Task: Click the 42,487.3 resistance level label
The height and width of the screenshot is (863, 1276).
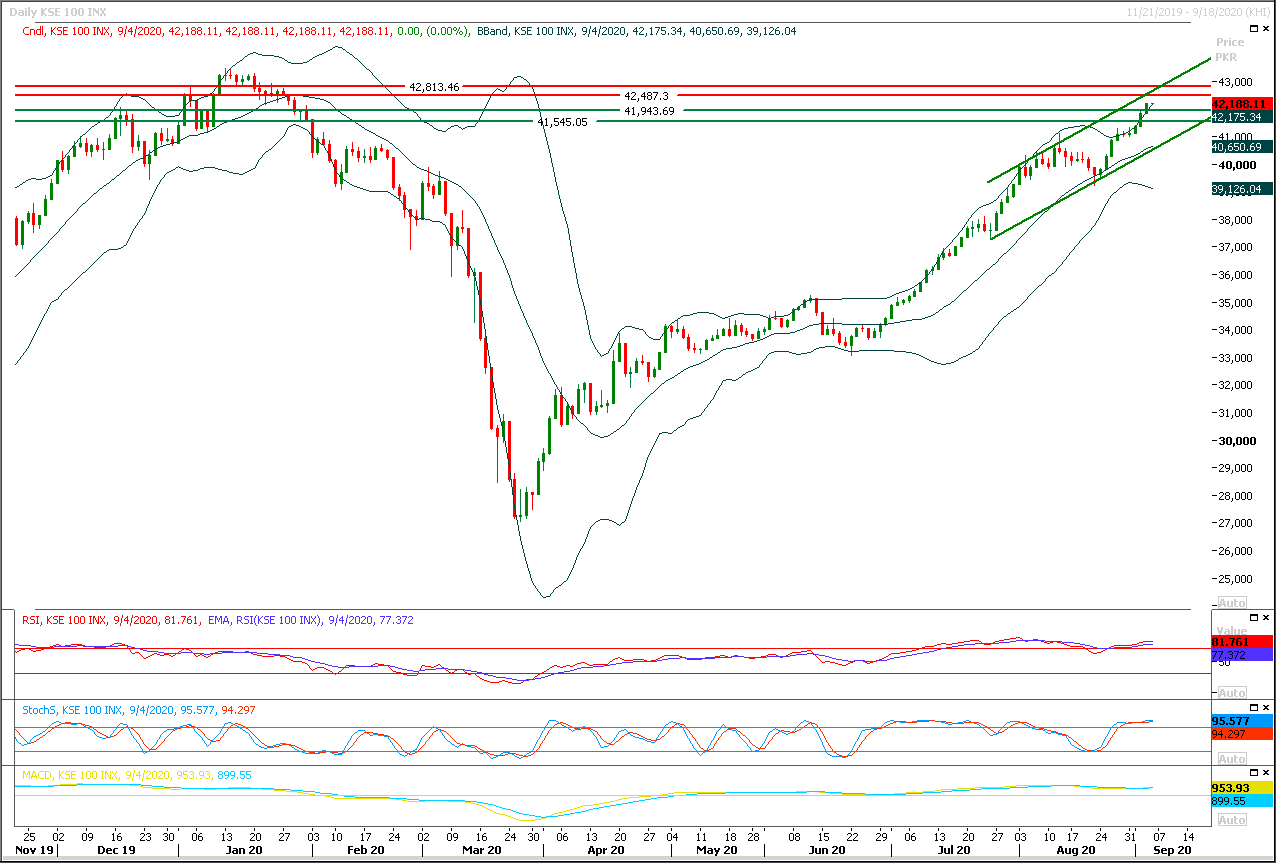Action: (x=647, y=95)
